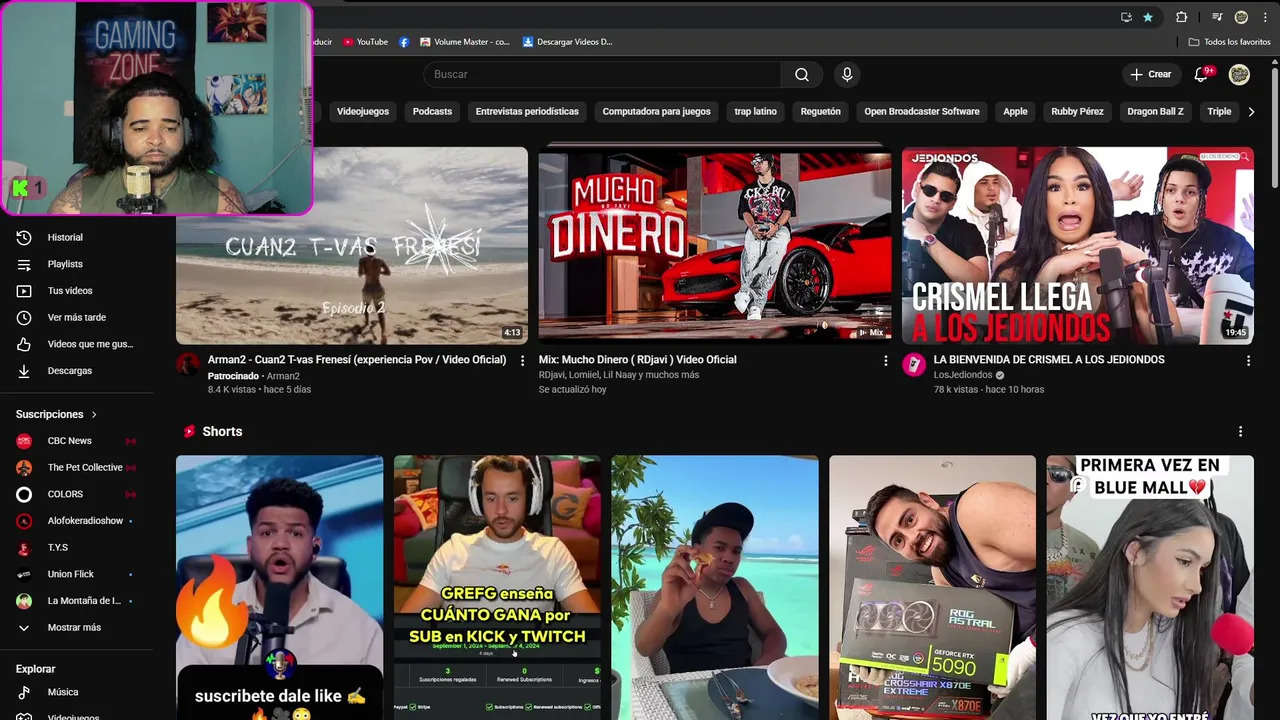Click the install app icon in address bar
Image resolution: width=1280 pixels, height=720 pixels.
1126,17
